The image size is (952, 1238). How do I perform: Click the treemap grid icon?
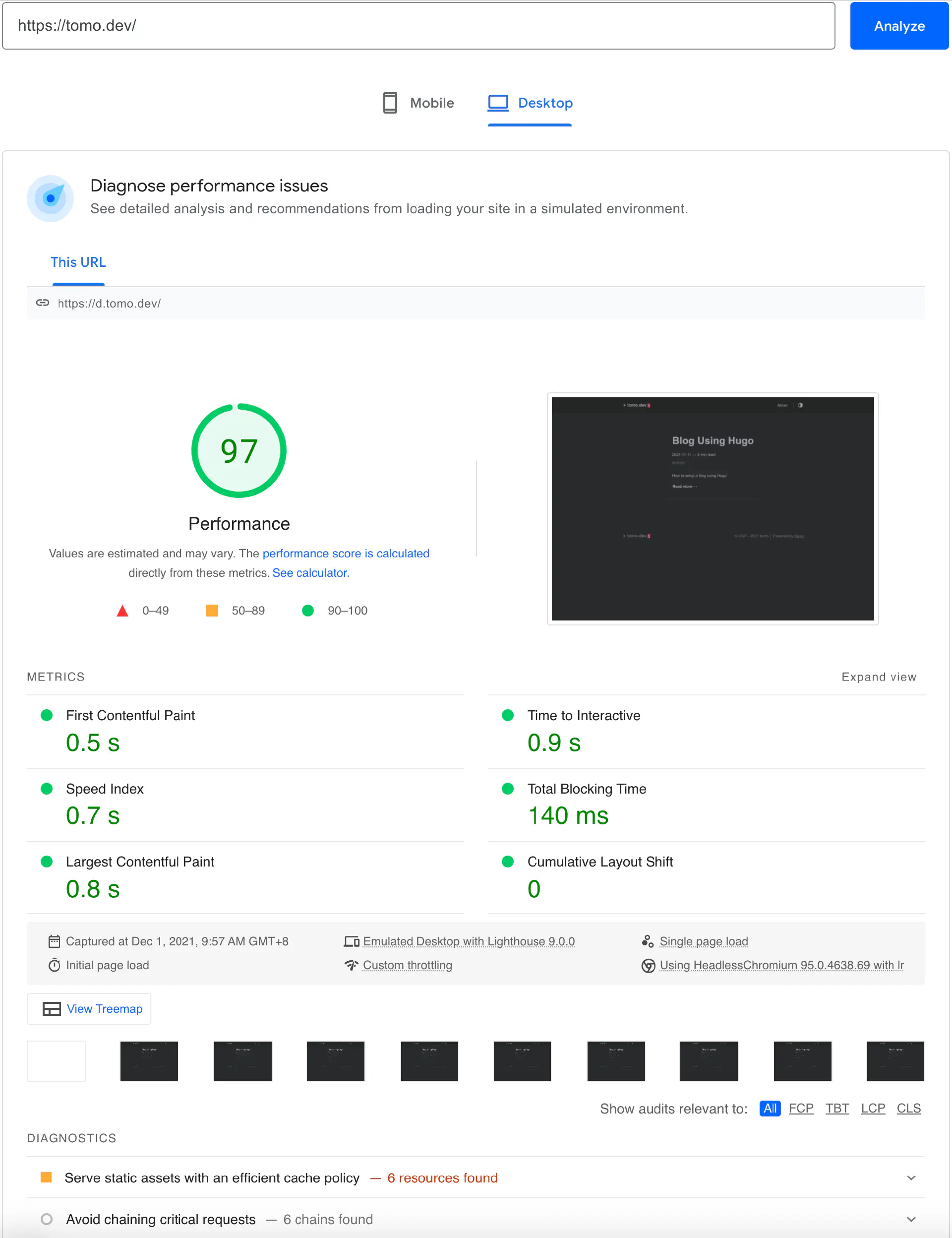[52, 1008]
